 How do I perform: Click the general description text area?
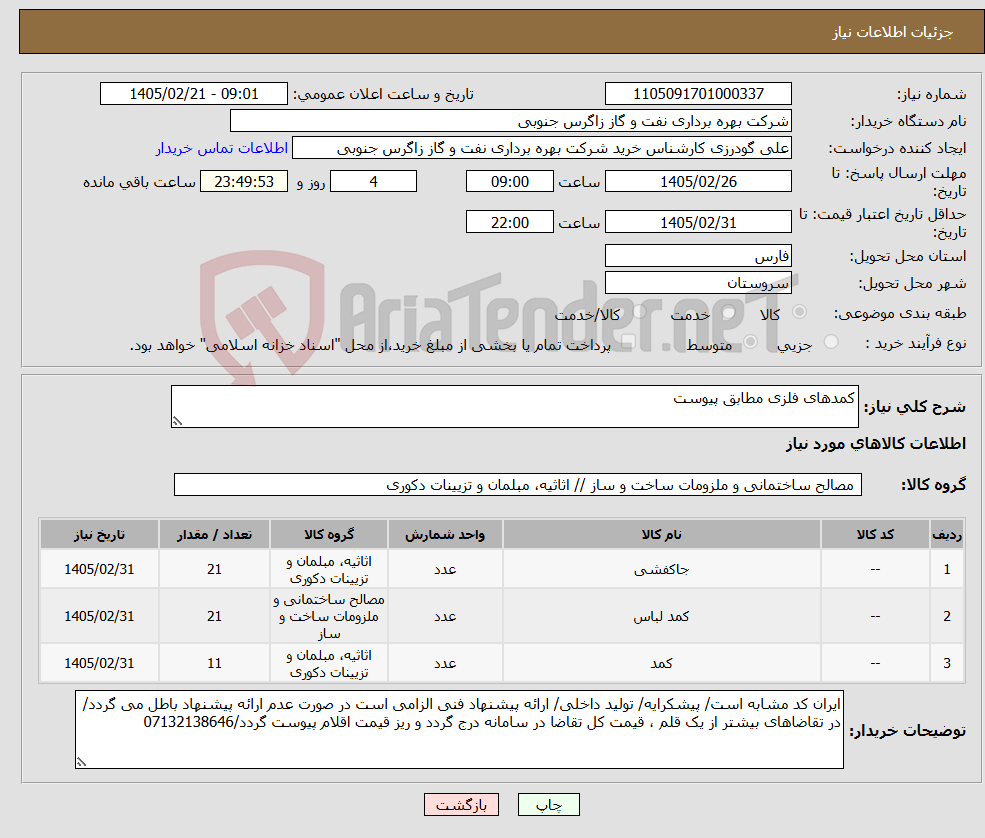click(514, 406)
